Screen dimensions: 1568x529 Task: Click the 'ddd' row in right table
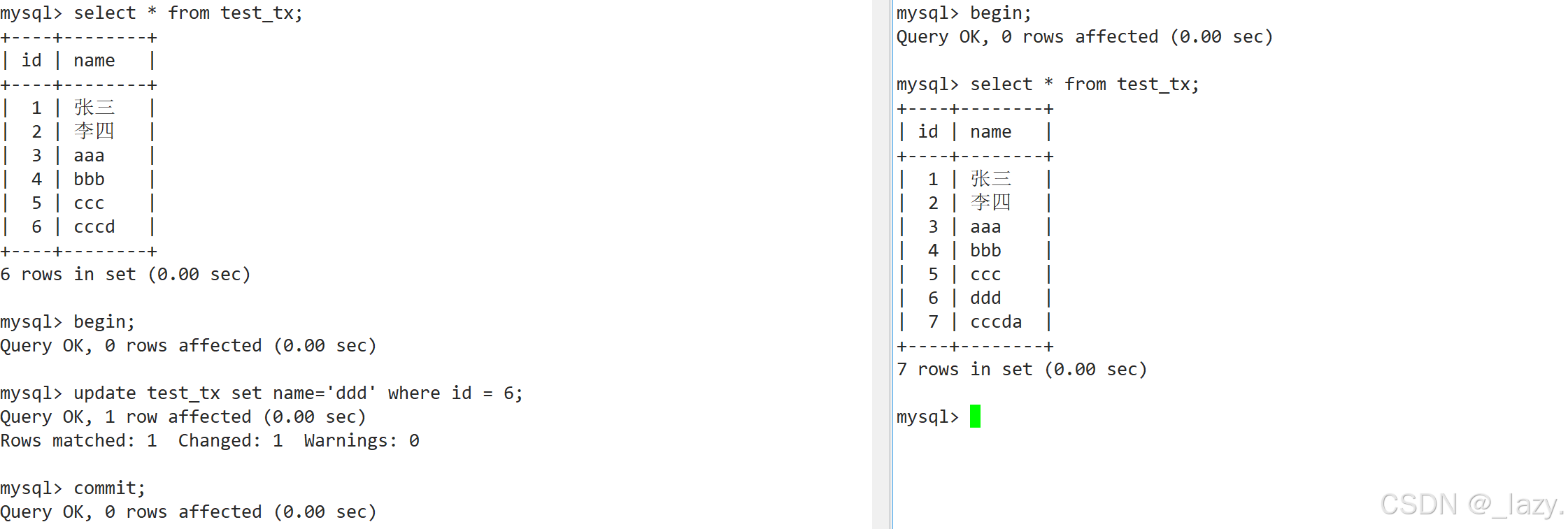point(975,298)
